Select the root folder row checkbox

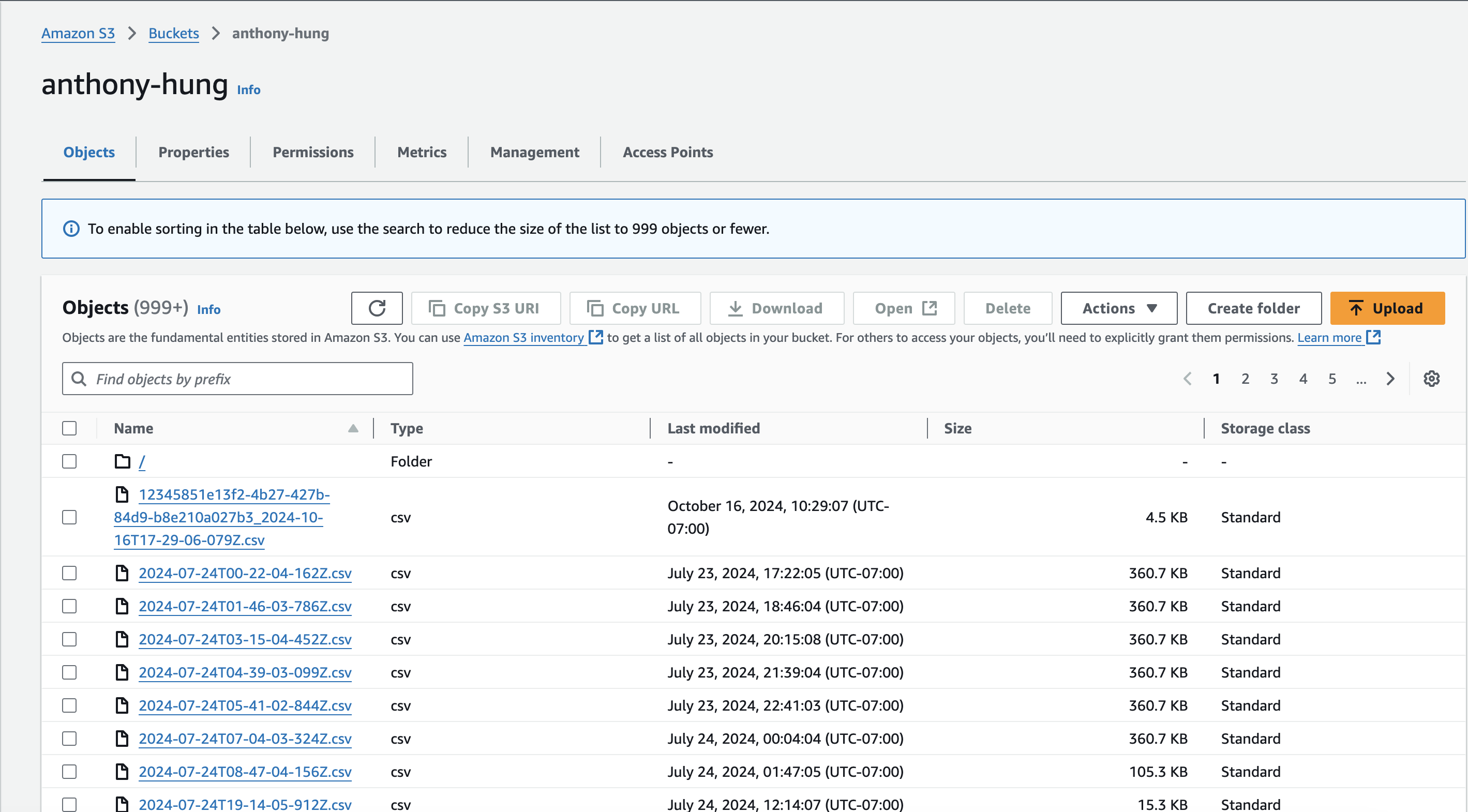coord(69,461)
